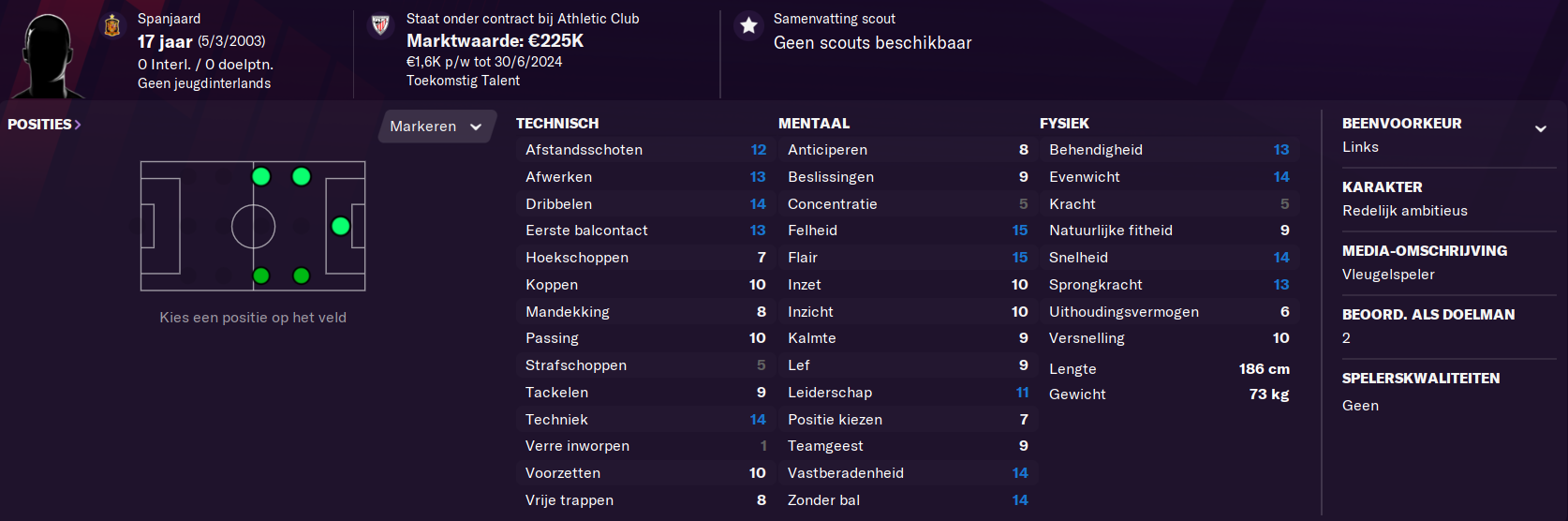Image resolution: width=1568 pixels, height=521 pixels.
Task: Click the Athletic Club badge icon
Action: (x=380, y=25)
